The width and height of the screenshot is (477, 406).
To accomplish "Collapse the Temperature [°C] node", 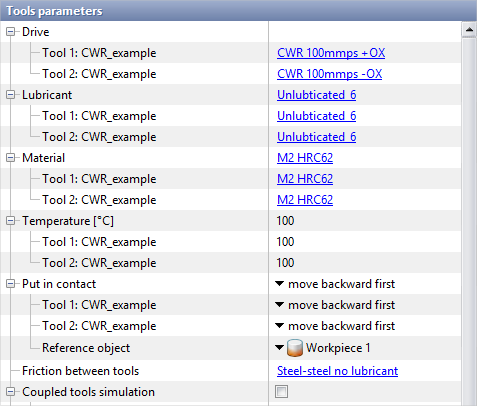I will pos(11,221).
